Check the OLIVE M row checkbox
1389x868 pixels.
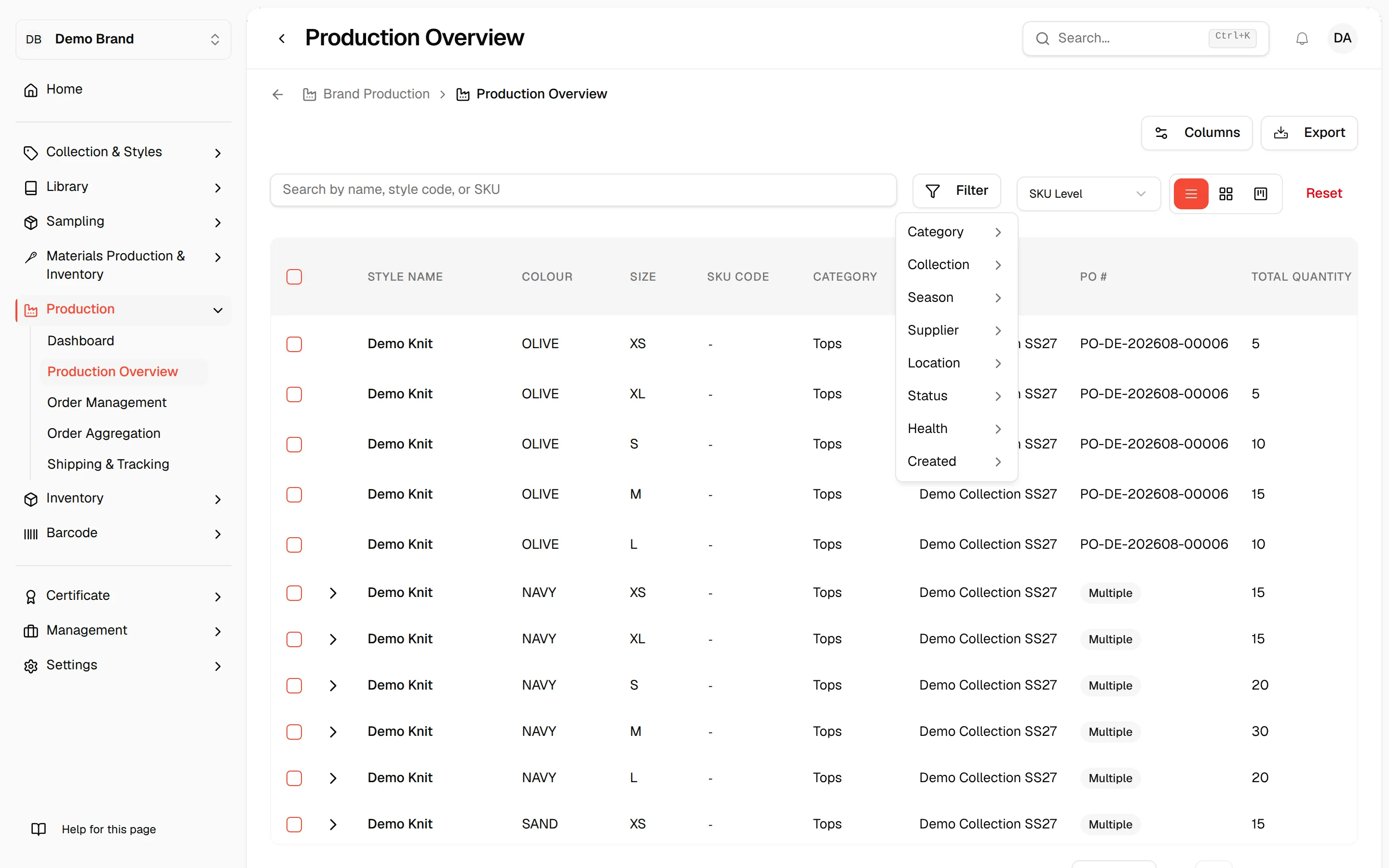pos(294,494)
